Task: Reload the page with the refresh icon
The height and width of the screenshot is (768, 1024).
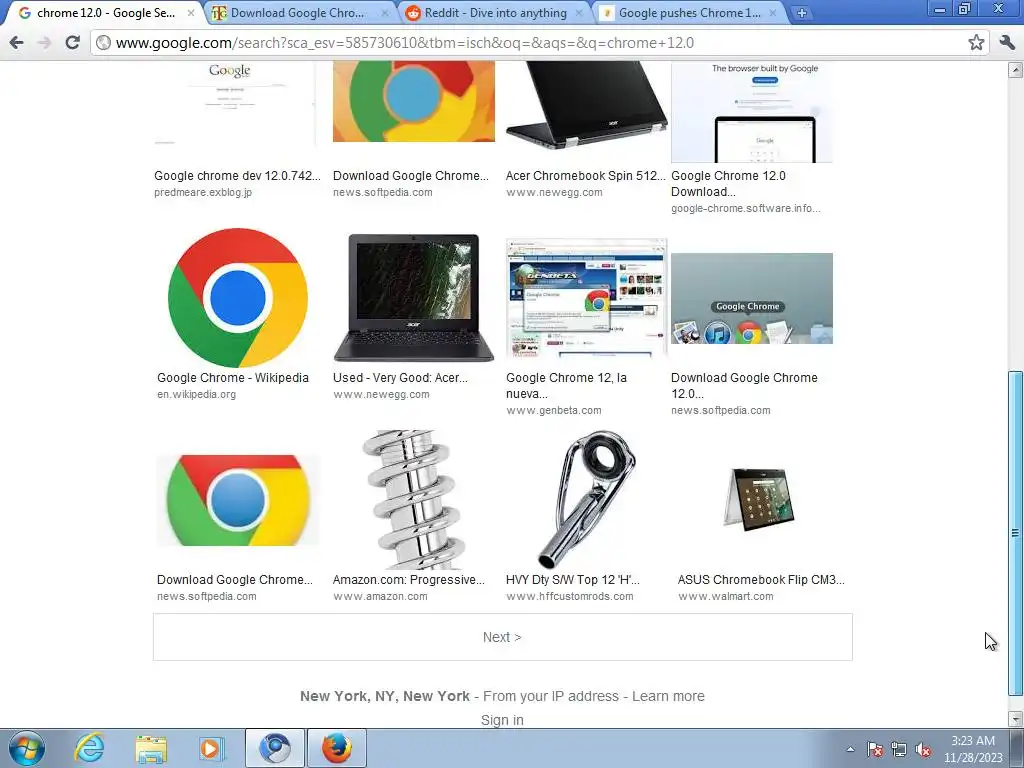Action: (x=72, y=43)
